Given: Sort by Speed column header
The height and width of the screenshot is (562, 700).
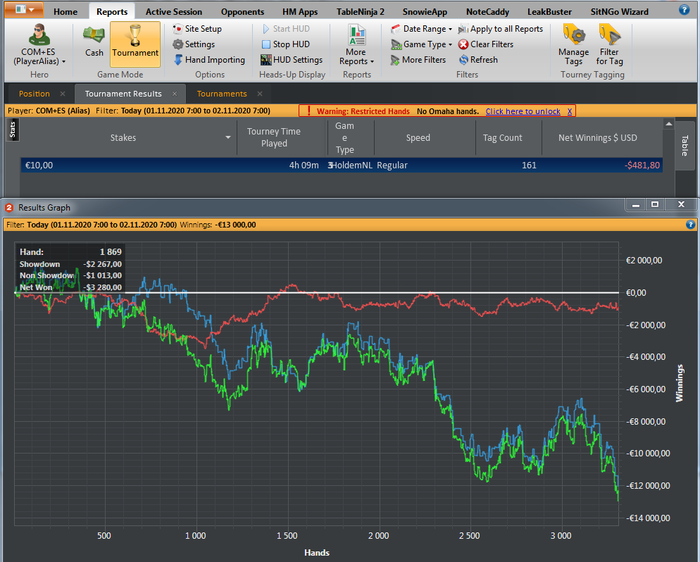Looking at the screenshot, I should tap(418, 137).
